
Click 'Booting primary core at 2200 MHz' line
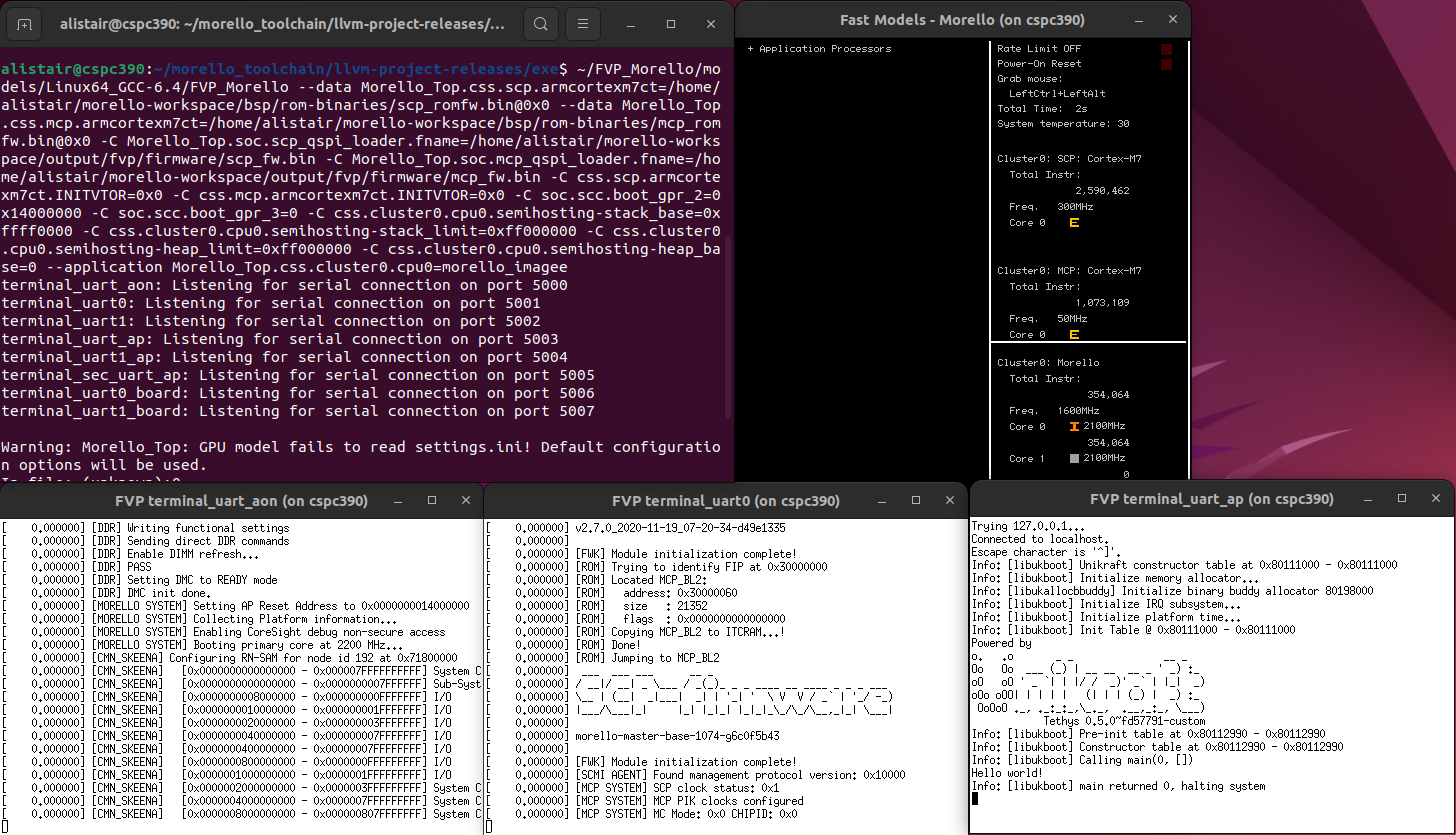[266, 644]
